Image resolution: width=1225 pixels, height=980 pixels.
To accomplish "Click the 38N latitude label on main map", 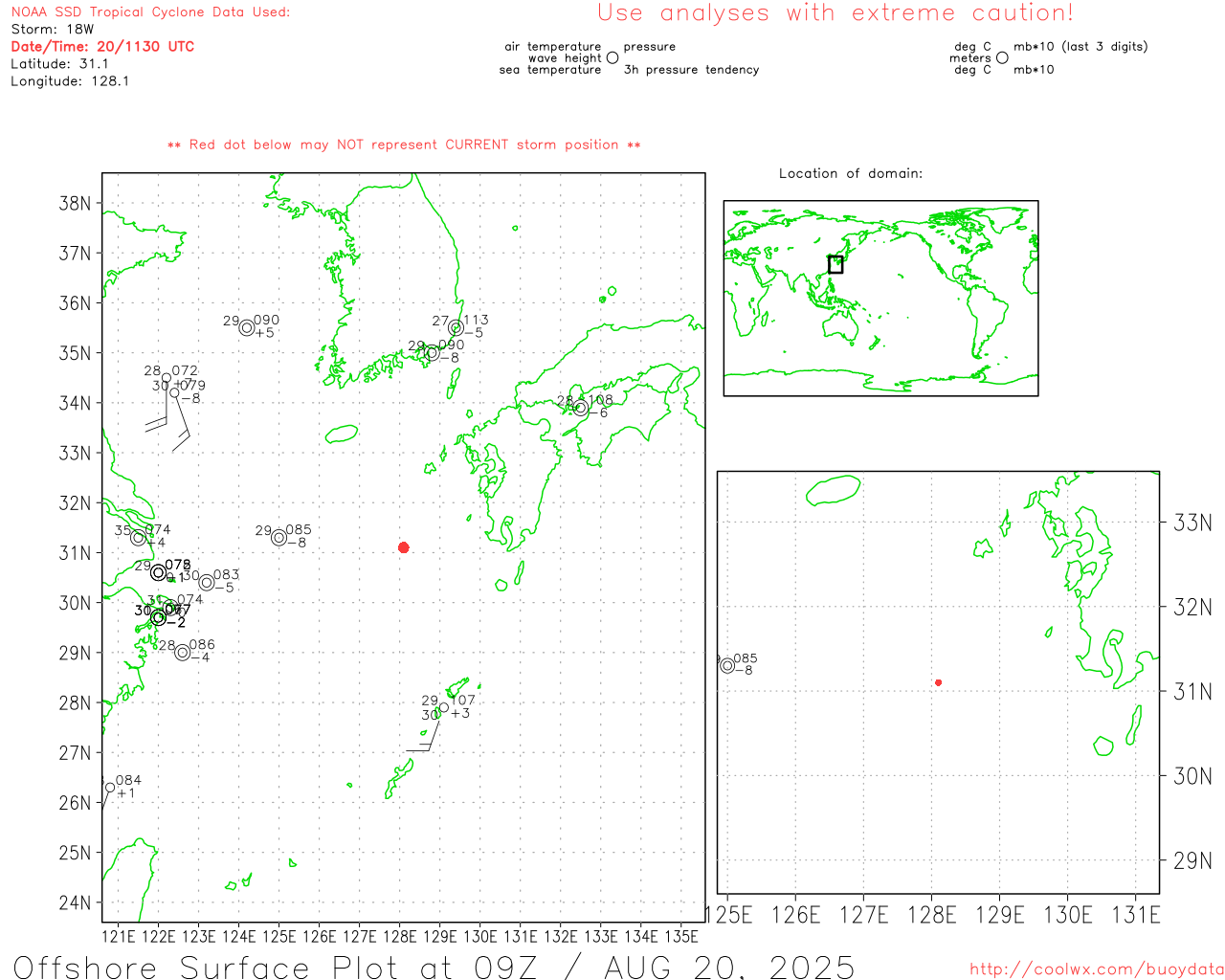I will pyautogui.click(x=75, y=204).
